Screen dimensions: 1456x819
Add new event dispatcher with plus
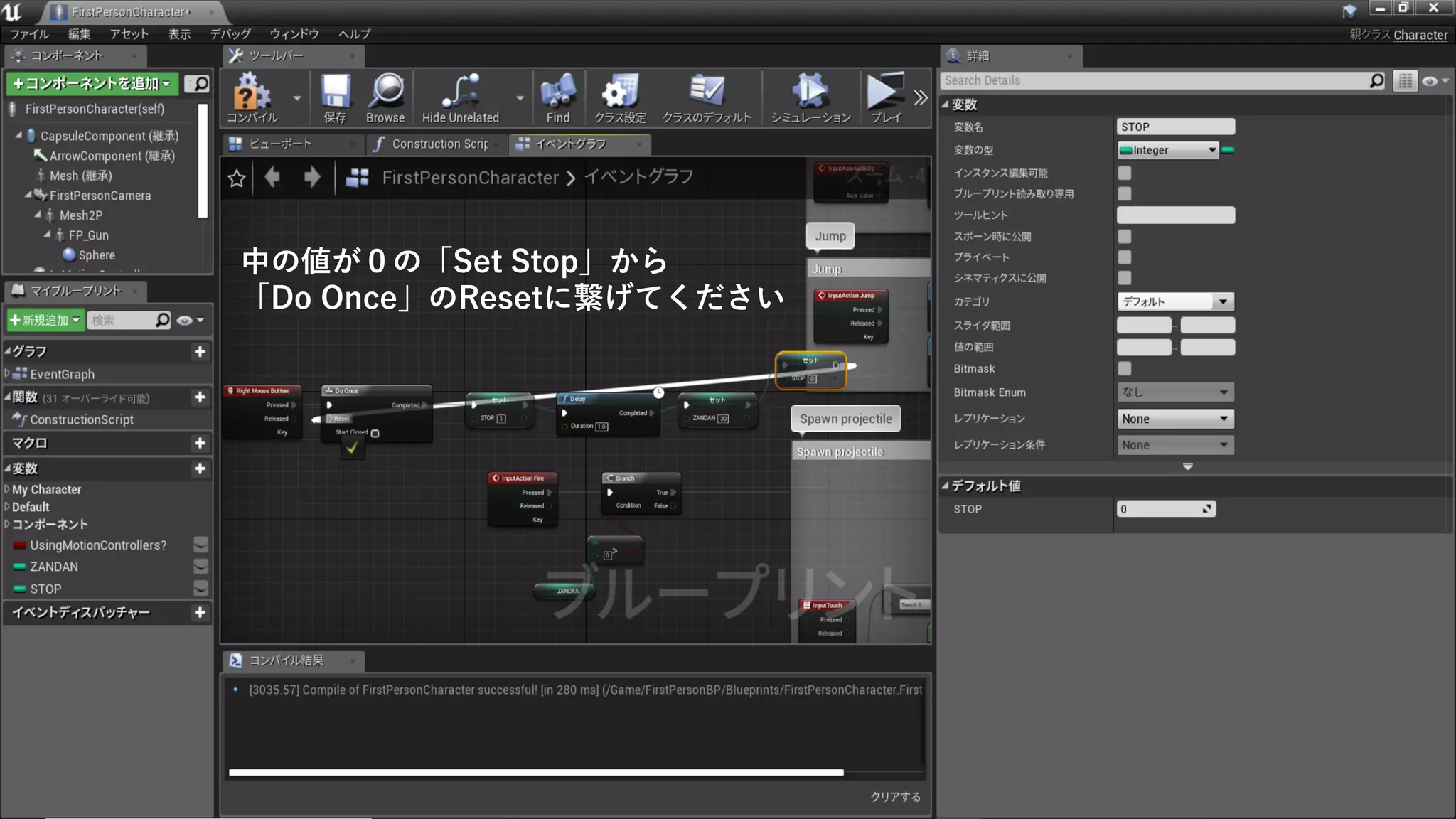point(200,612)
